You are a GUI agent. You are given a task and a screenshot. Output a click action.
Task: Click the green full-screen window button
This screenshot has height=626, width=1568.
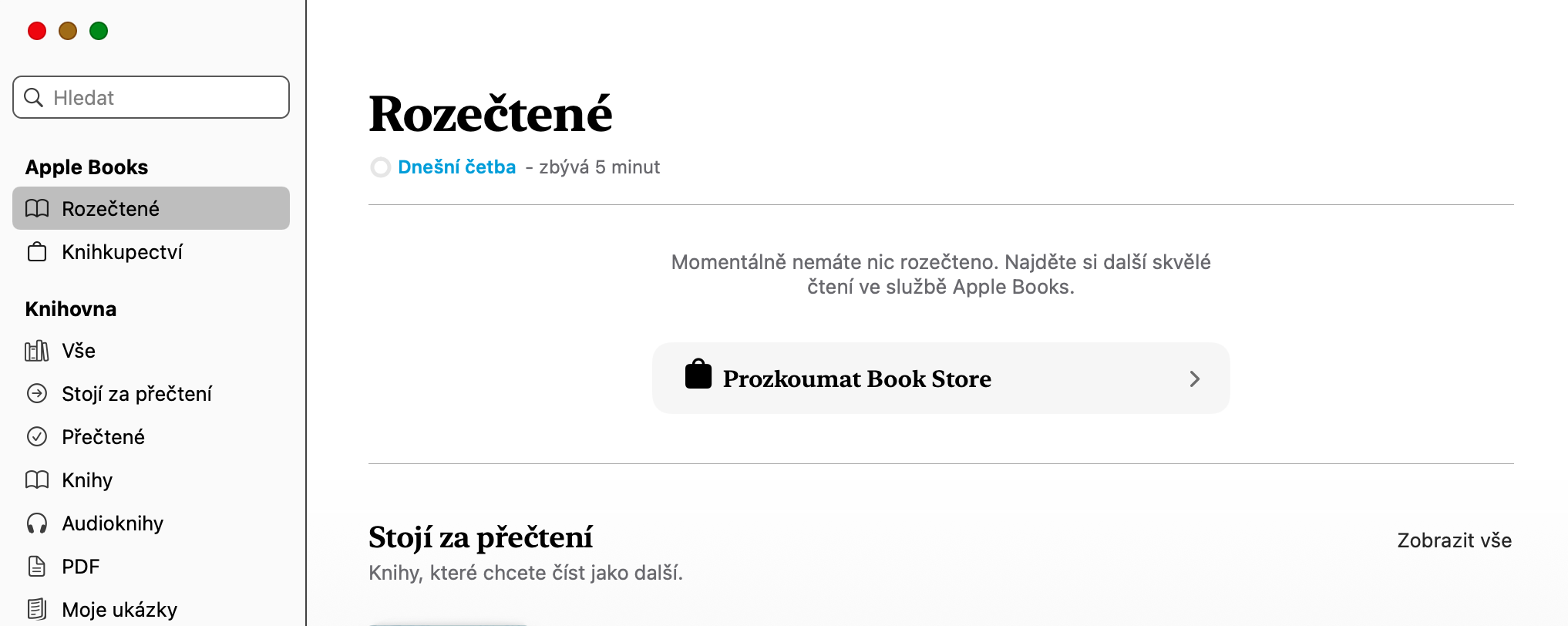click(99, 31)
